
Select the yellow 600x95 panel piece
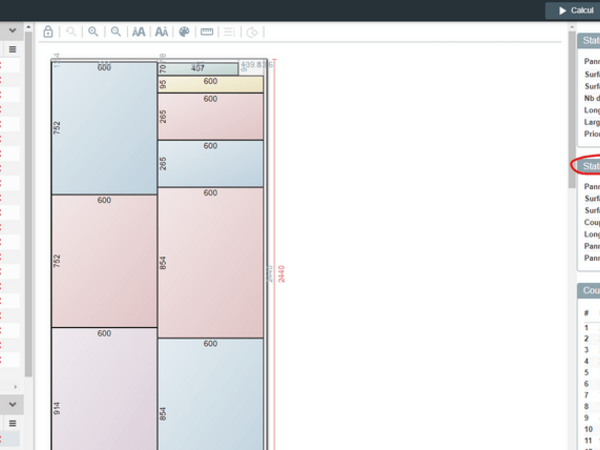coord(210,85)
